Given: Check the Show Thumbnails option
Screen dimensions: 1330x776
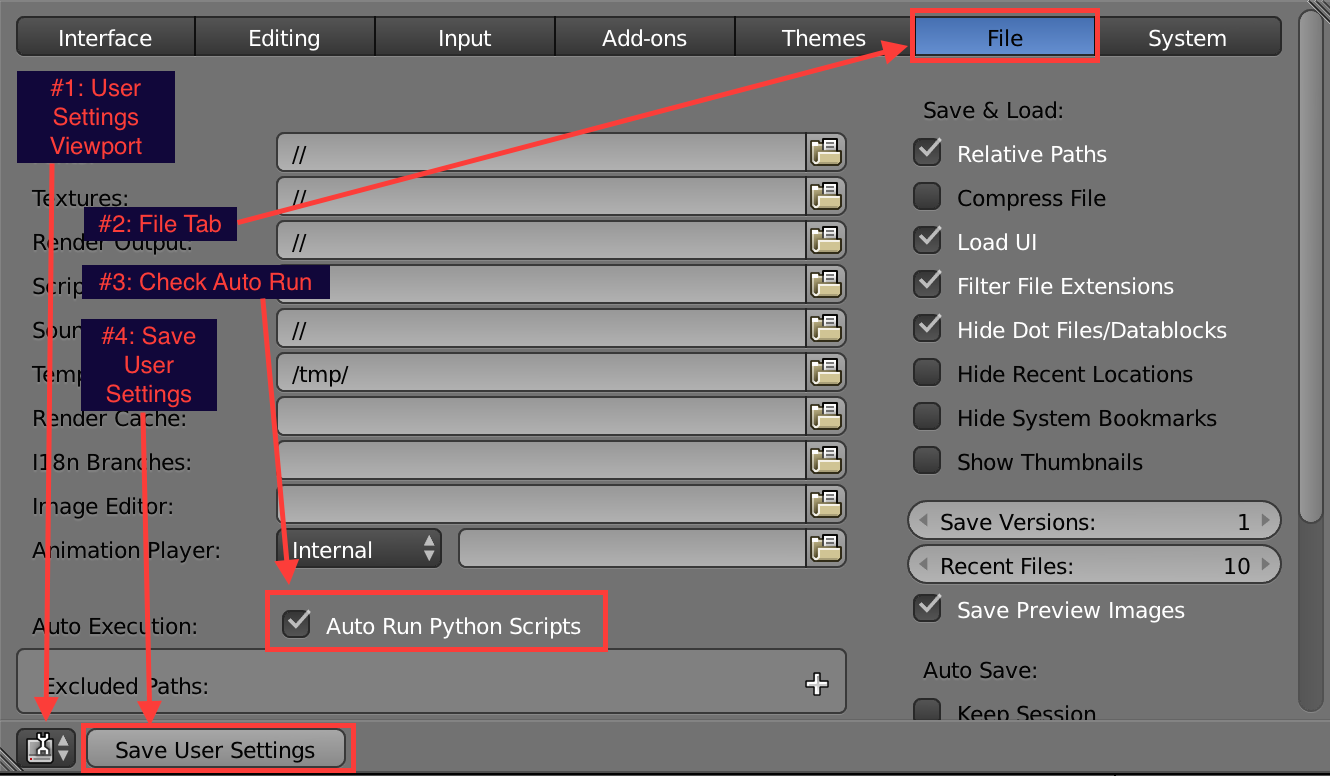Looking at the screenshot, I should click(x=926, y=461).
